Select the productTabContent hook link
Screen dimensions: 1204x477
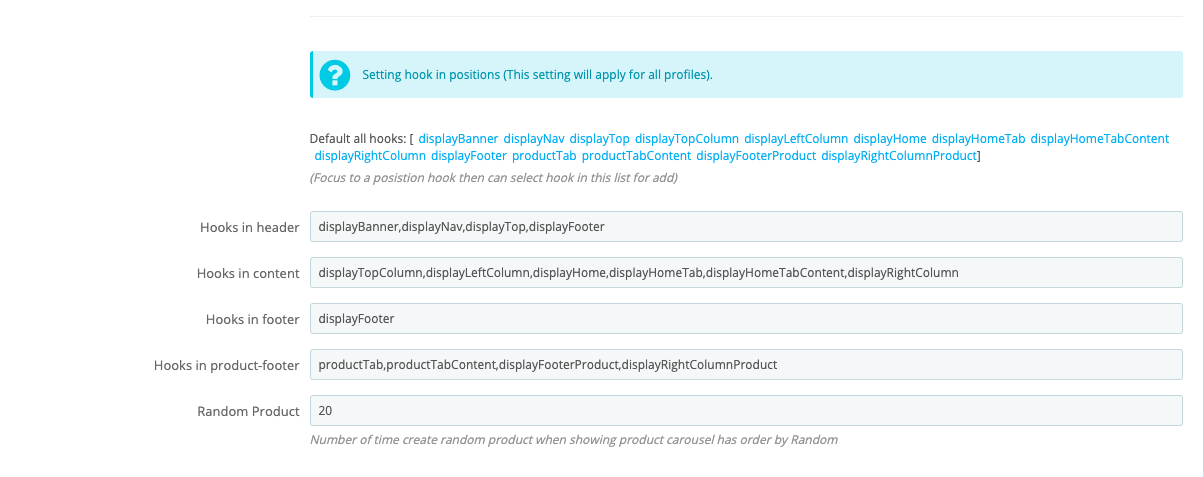pyautogui.click(x=636, y=156)
